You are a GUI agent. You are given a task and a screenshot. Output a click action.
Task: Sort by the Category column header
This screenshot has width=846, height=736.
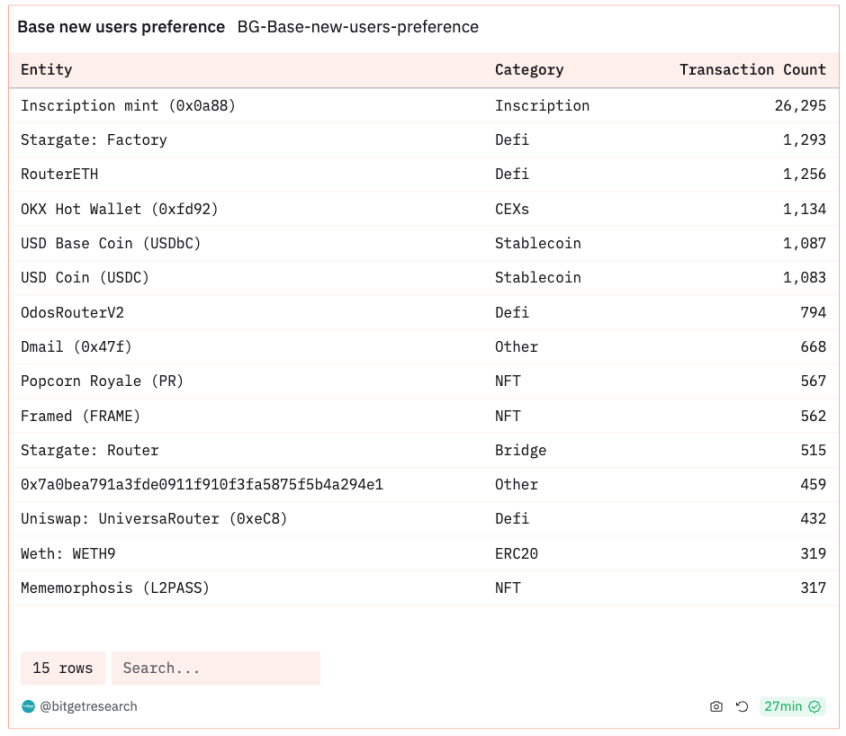click(x=529, y=70)
